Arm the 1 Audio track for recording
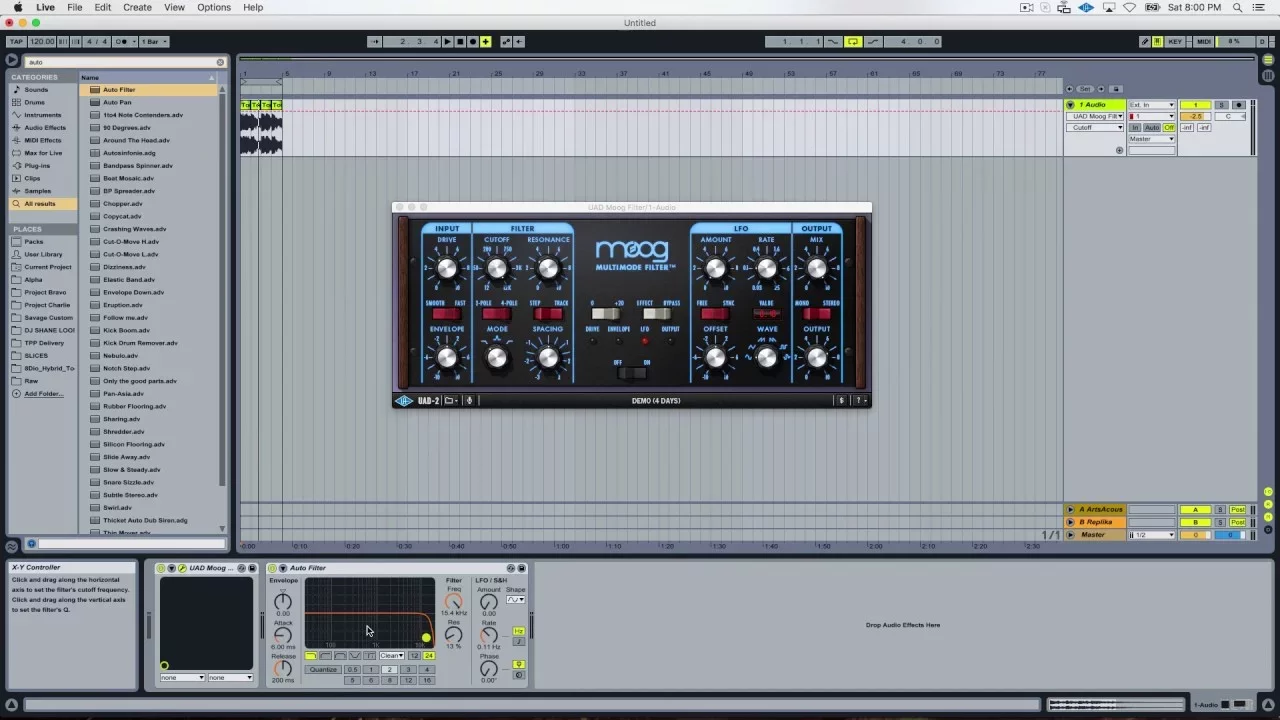1280x720 pixels. [x=1239, y=105]
